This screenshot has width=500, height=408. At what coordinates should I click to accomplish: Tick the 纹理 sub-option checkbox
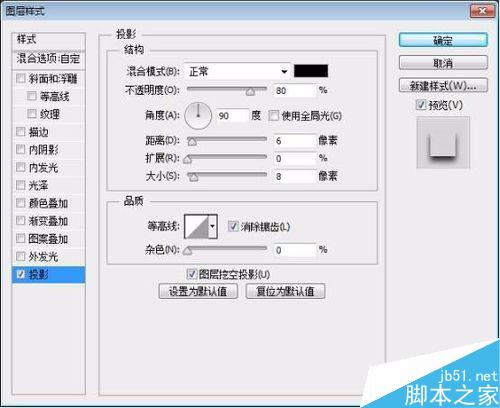click(x=32, y=114)
